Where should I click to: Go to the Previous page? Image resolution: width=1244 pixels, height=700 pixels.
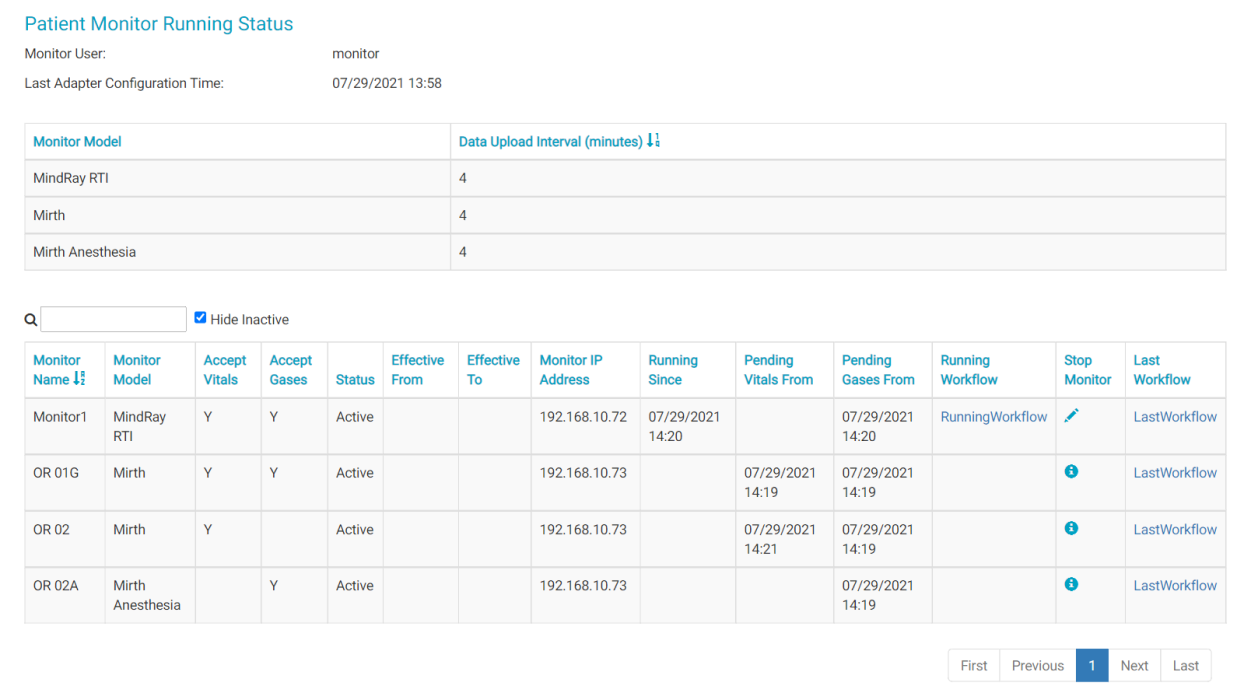click(x=1037, y=666)
